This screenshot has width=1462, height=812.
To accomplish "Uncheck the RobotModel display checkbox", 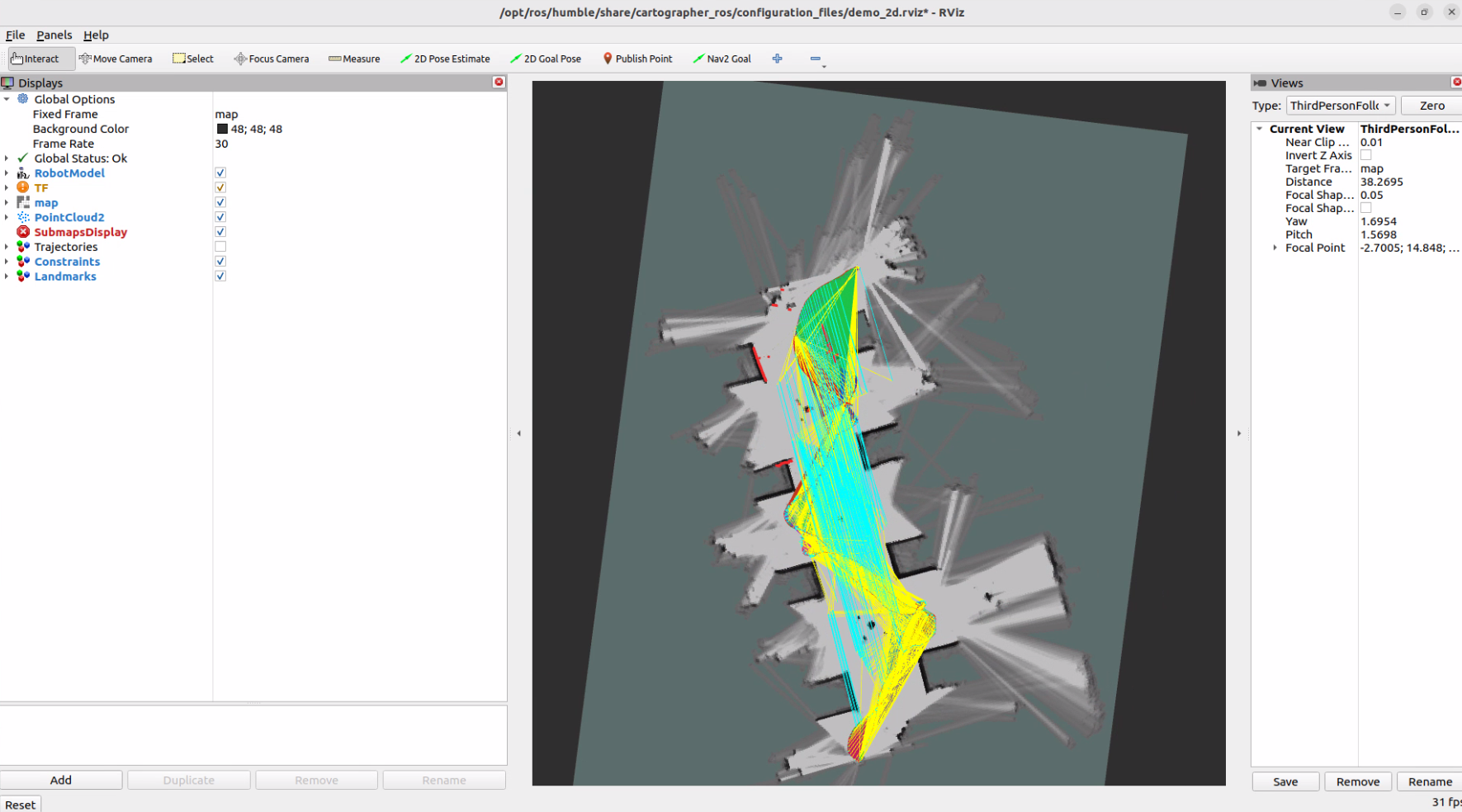I will pos(220,173).
